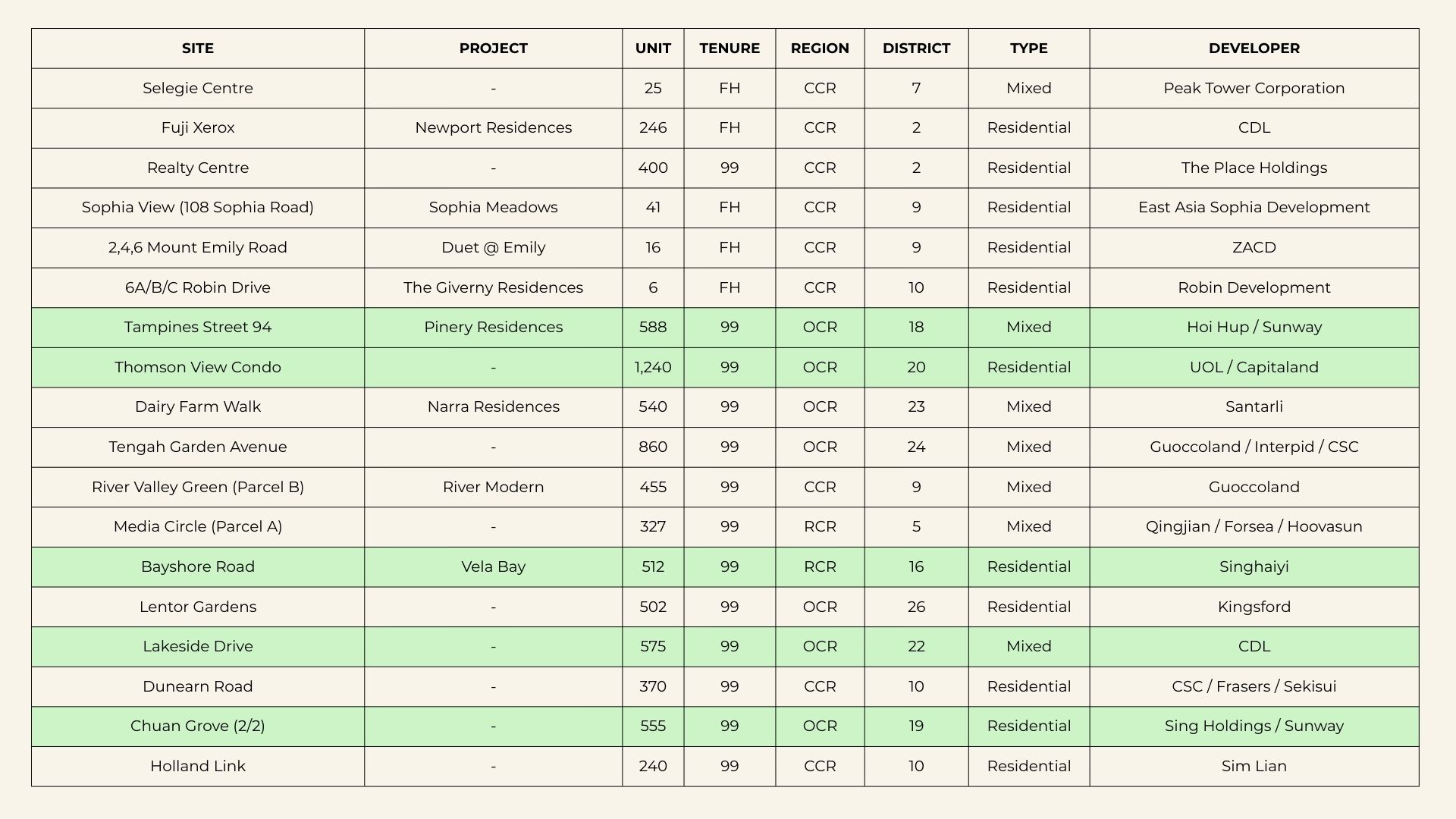The width and height of the screenshot is (1456, 819).
Task: Select the Chuan Grove (2/2) cell
Action: 198,726
